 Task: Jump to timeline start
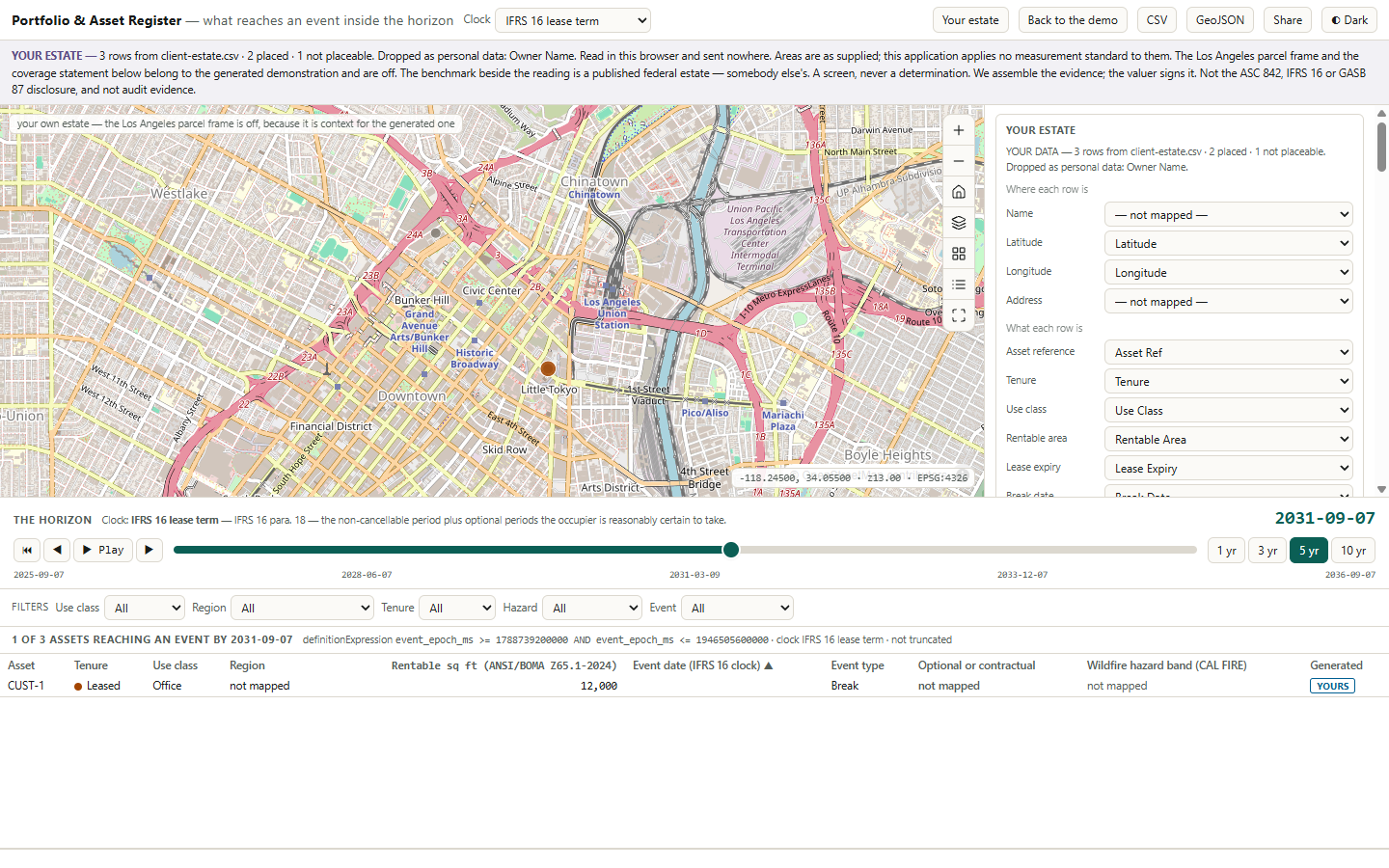27,550
